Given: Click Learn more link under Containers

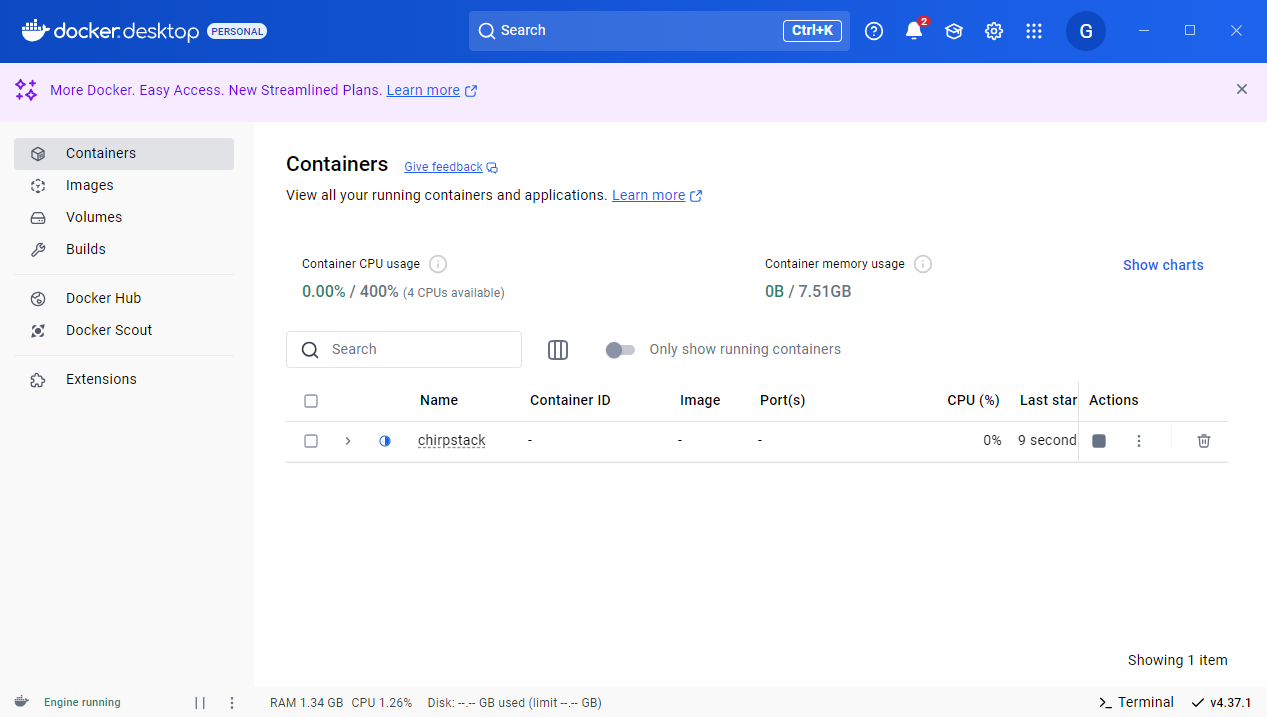Looking at the screenshot, I should [x=648, y=196].
